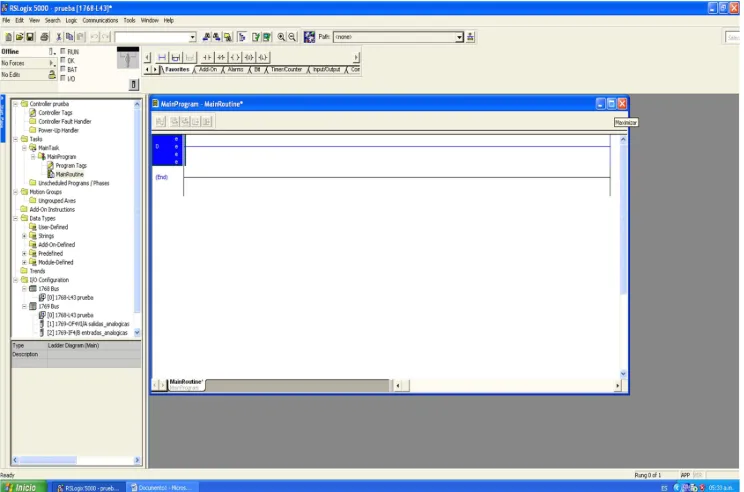The height and width of the screenshot is (492, 744).
Task: Open the File menu
Action: click(6, 20)
